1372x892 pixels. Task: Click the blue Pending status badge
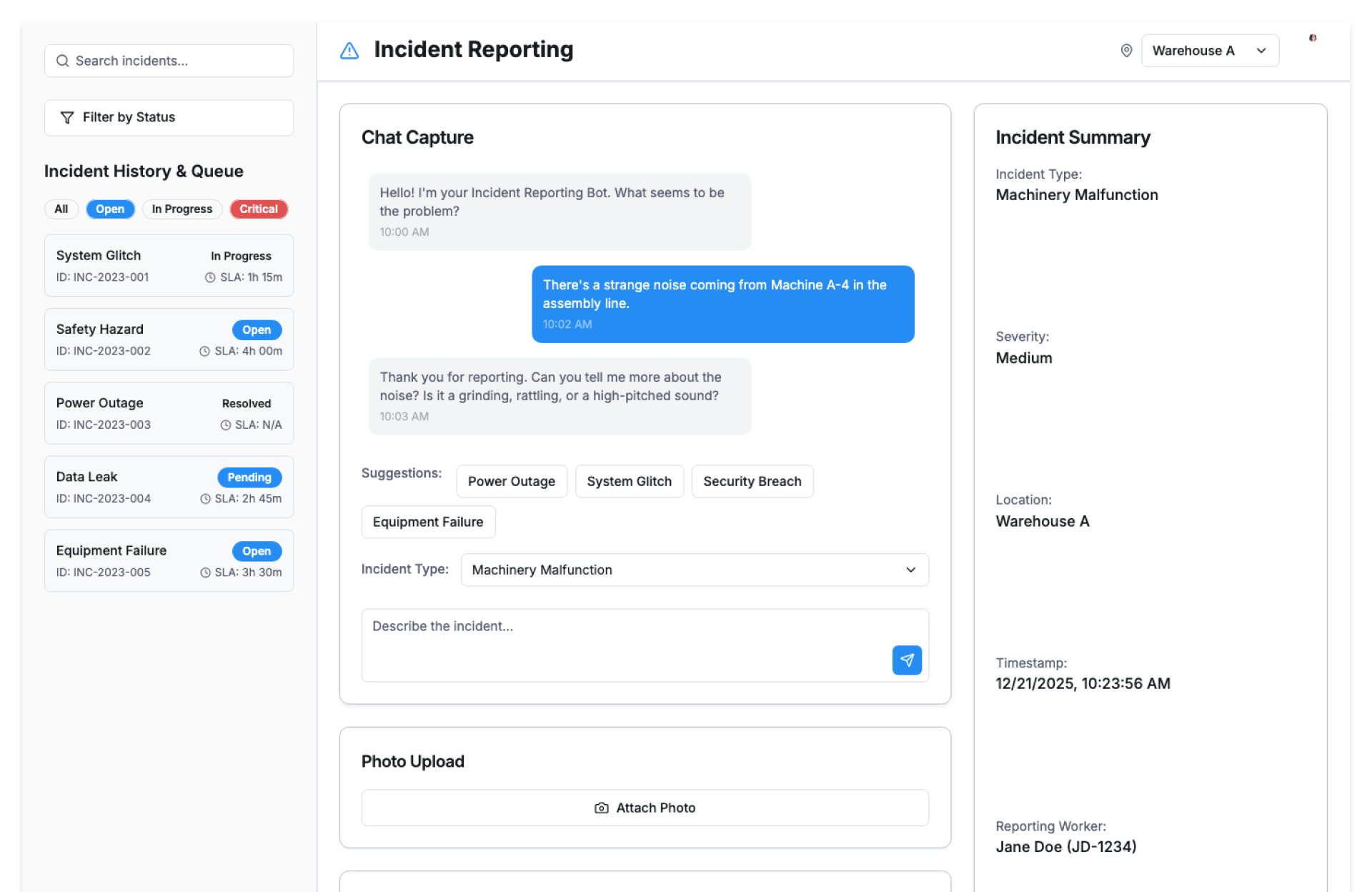[x=249, y=477]
